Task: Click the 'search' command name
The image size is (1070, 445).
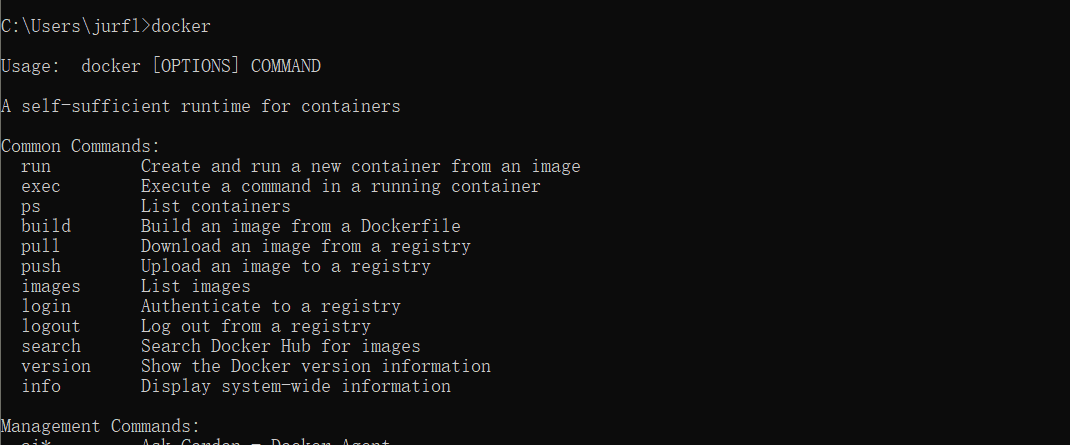Action: click(x=51, y=346)
